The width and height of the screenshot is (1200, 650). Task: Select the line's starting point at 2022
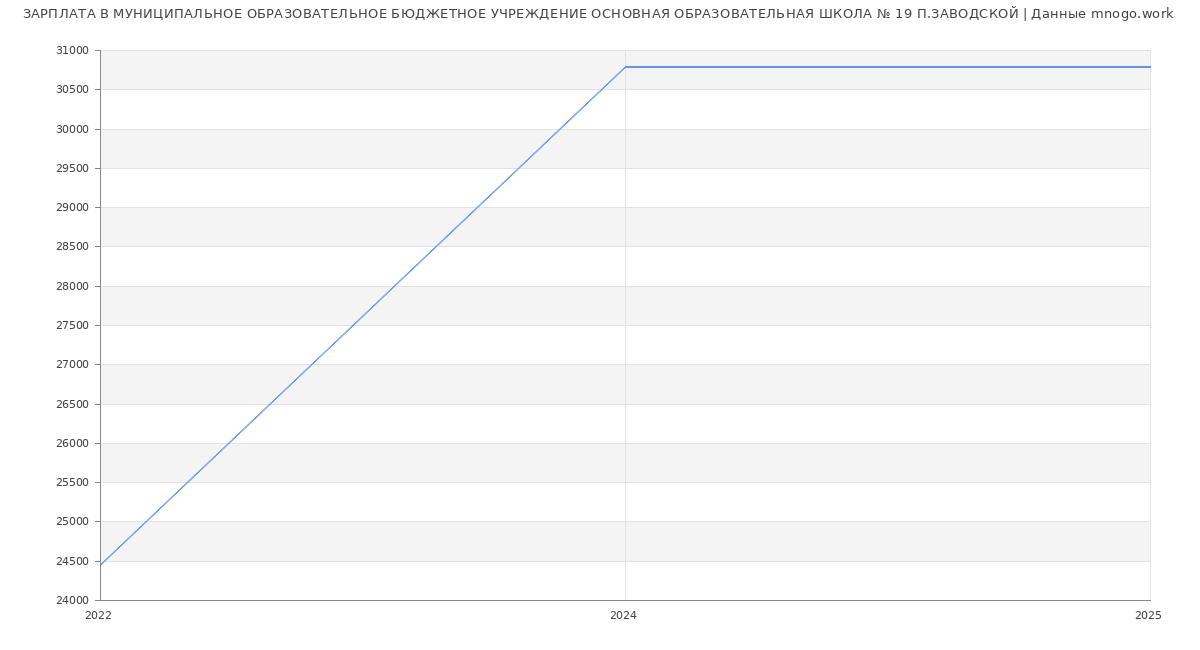click(101, 565)
